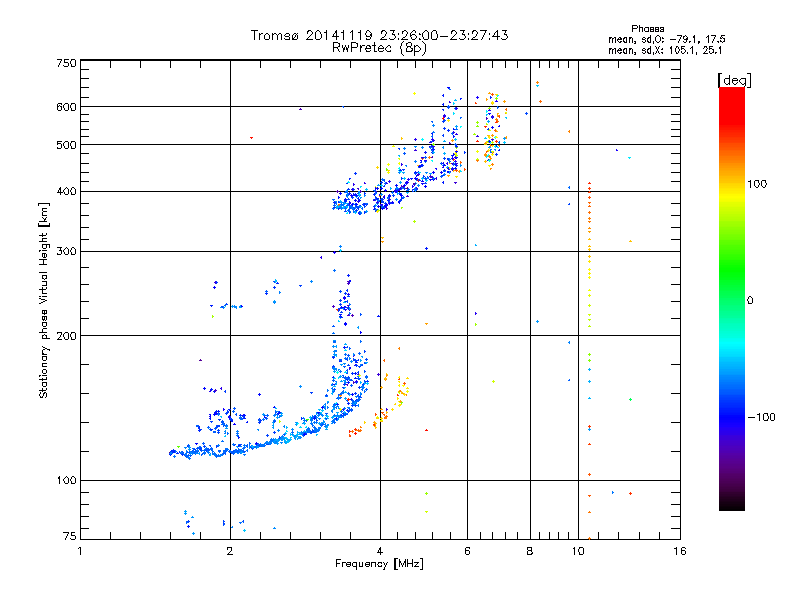Image resolution: width=800 pixels, height=600 pixels.
Task: Click the 16 tick label on the frequency axis
Action: pyautogui.click(x=679, y=551)
